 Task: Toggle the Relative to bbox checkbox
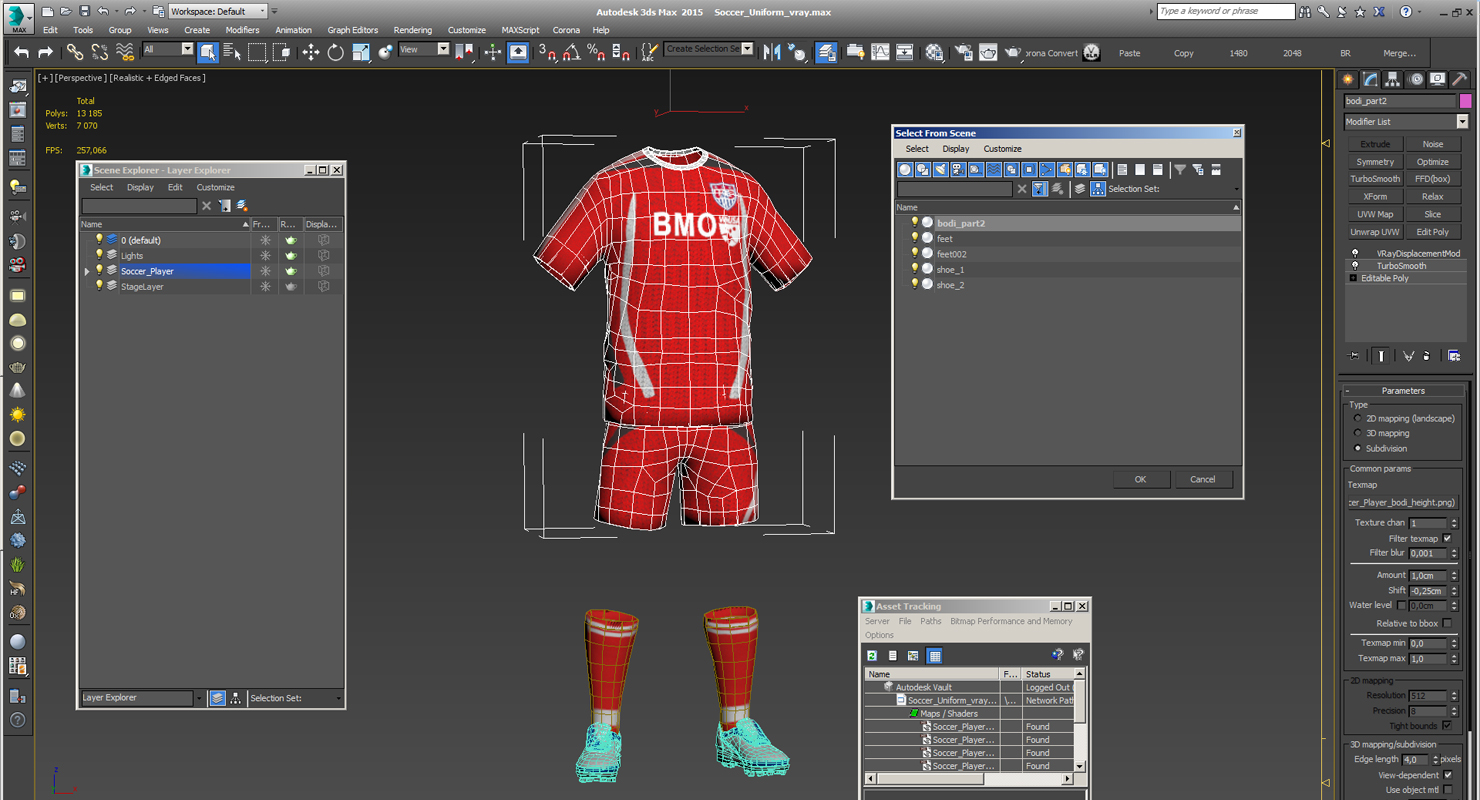click(x=1447, y=623)
